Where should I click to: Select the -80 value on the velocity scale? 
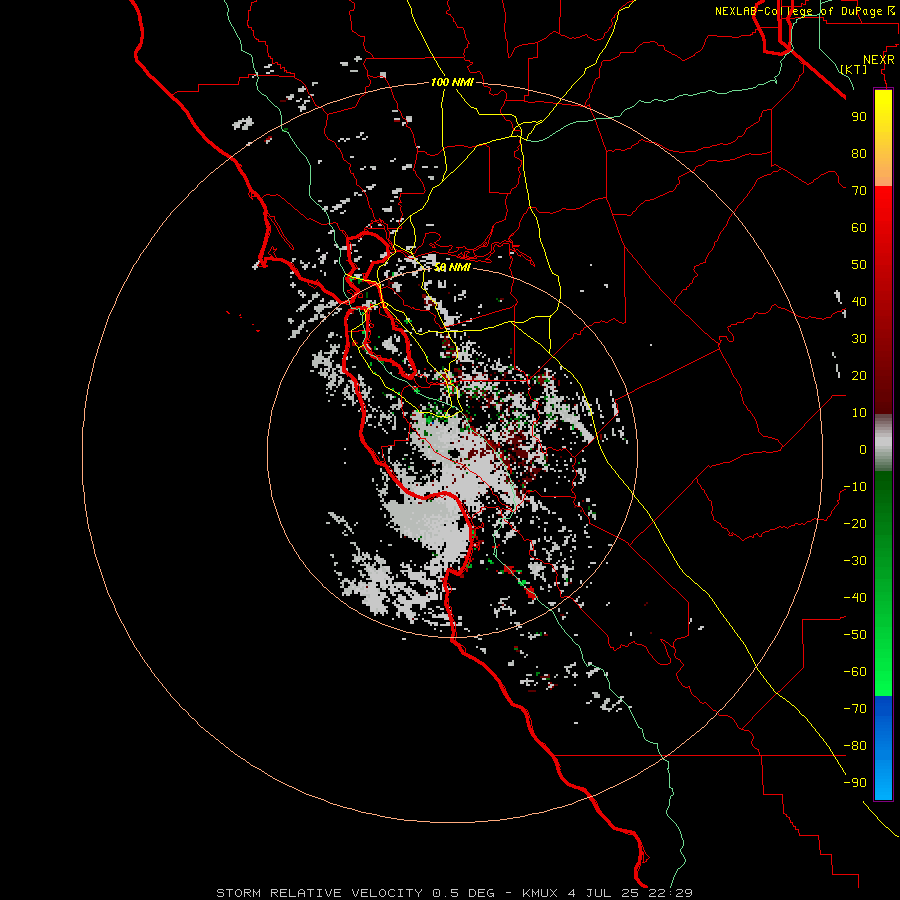click(855, 746)
